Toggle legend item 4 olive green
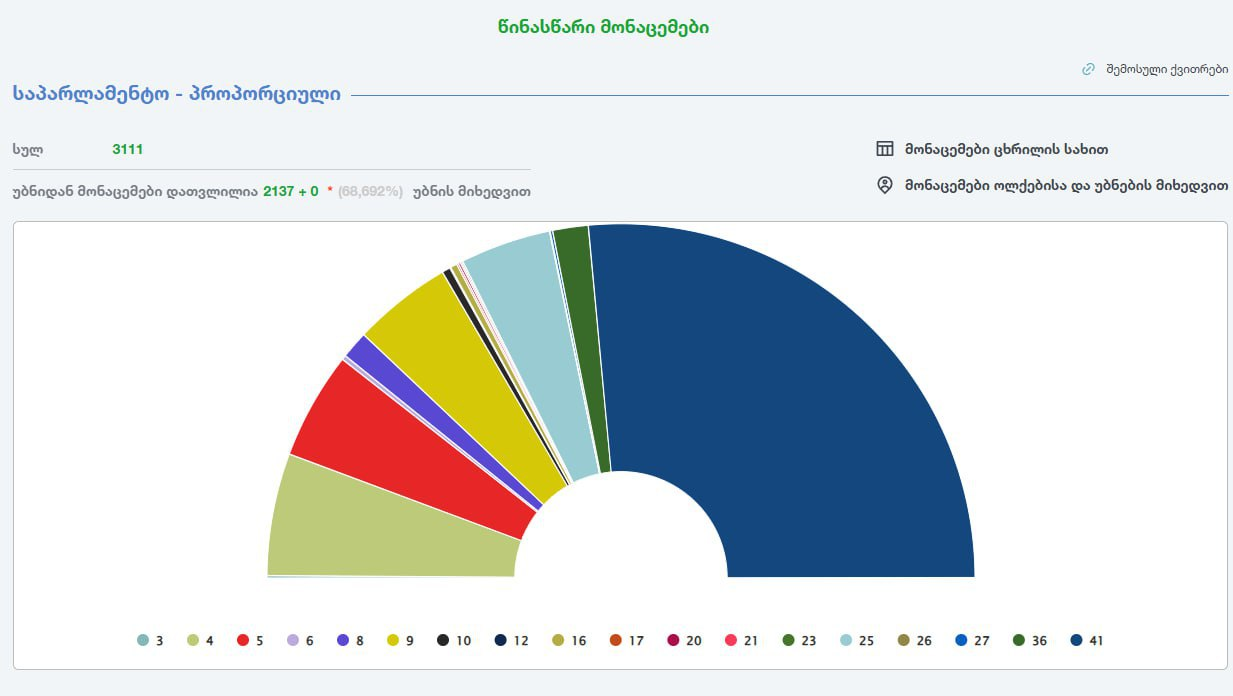This screenshot has height=696, width=1233. (200, 640)
